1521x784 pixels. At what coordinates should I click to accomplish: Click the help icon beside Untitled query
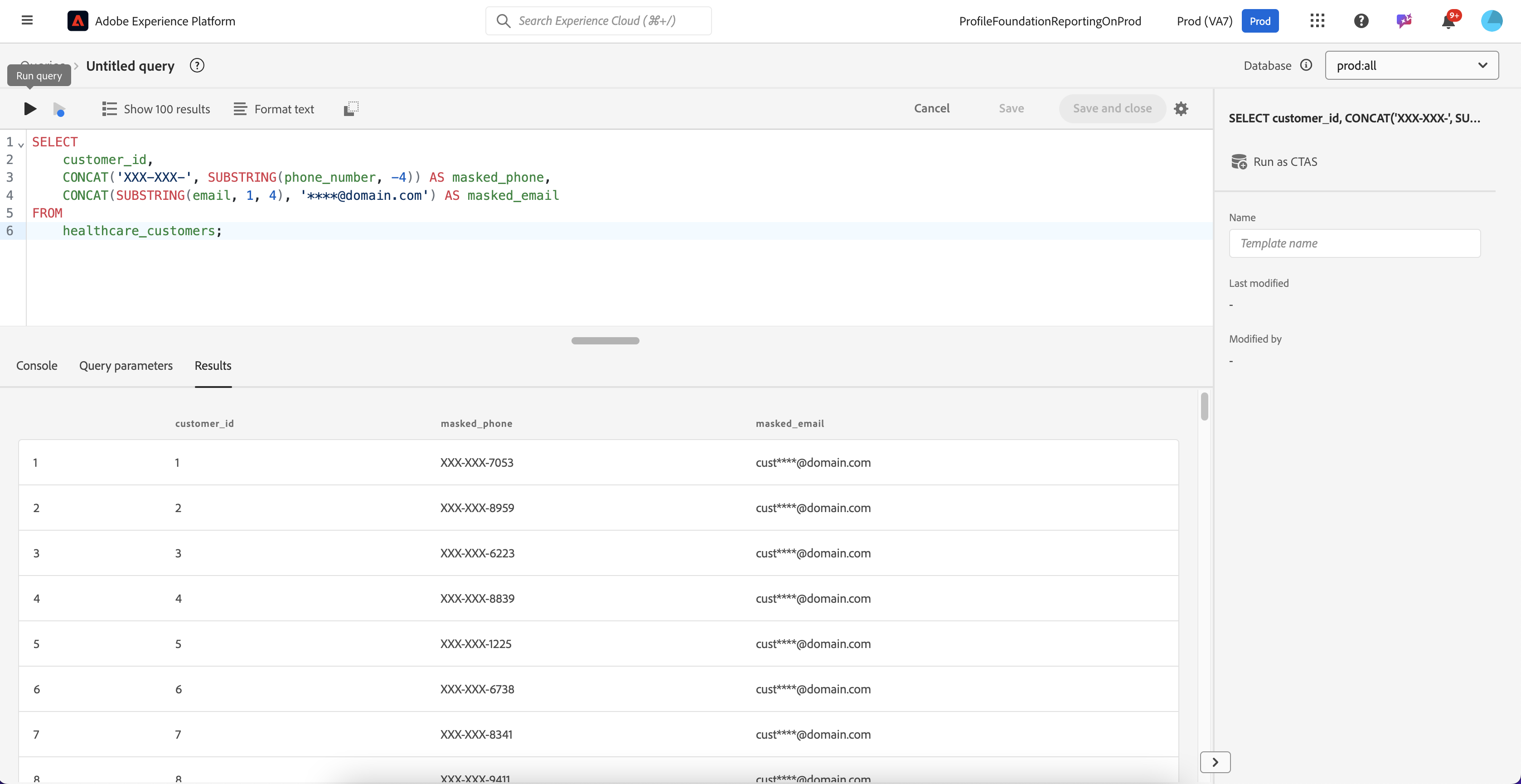pyautogui.click(x=197, y=66)
